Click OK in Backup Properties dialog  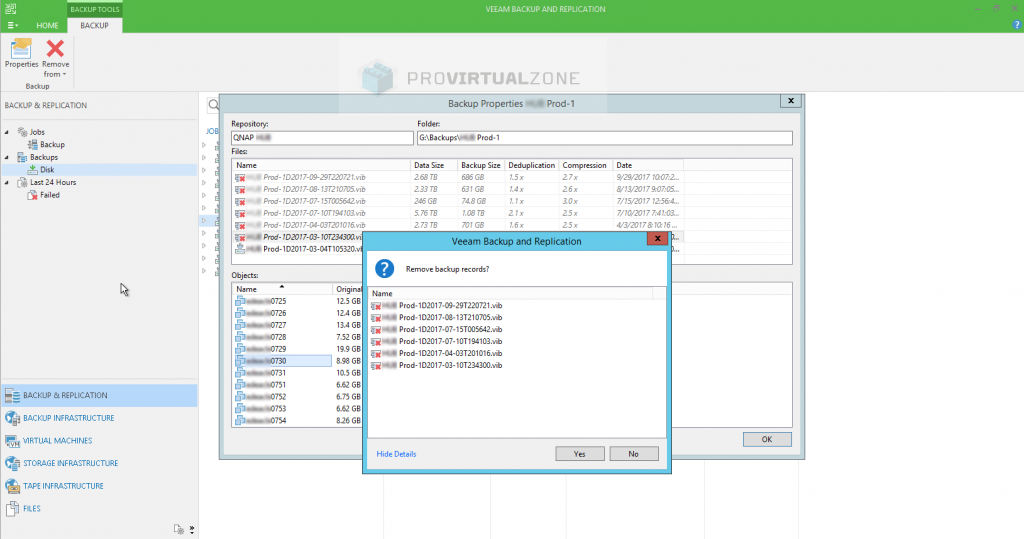(x=767, y=440)
